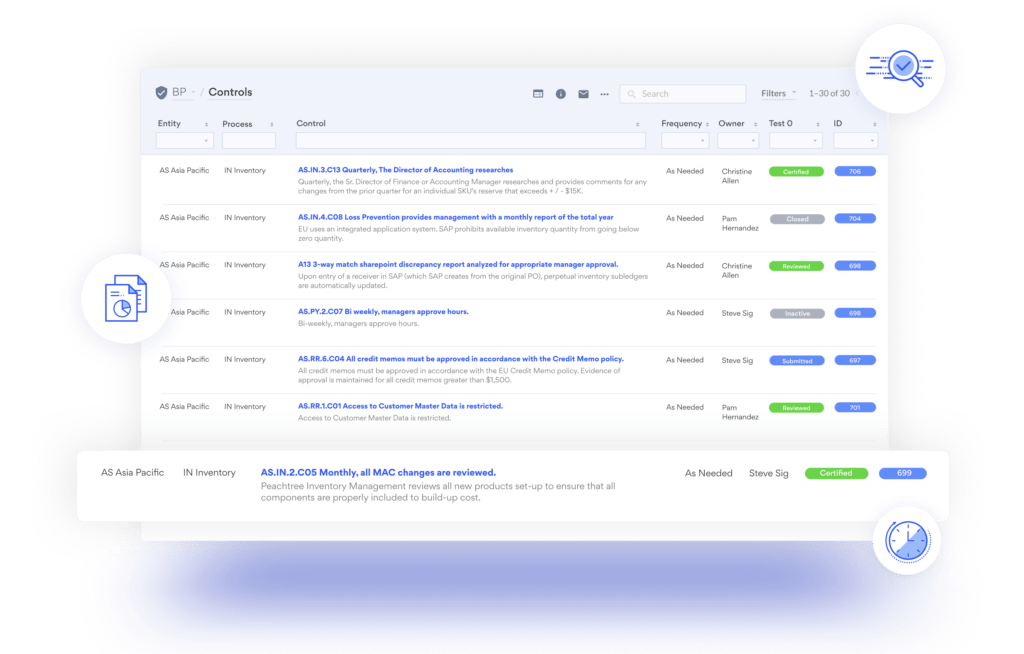
Task: Open the Frequency column filter dropdown
Action: pyautogui.click(x=684, y=141)
